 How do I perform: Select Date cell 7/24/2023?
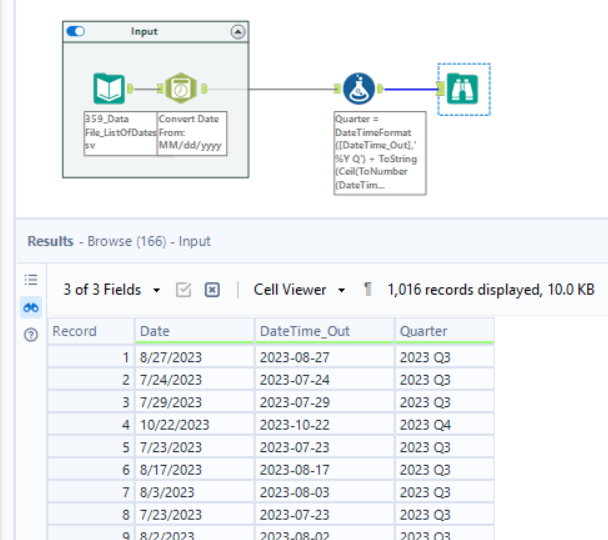[x=195, y=380]
